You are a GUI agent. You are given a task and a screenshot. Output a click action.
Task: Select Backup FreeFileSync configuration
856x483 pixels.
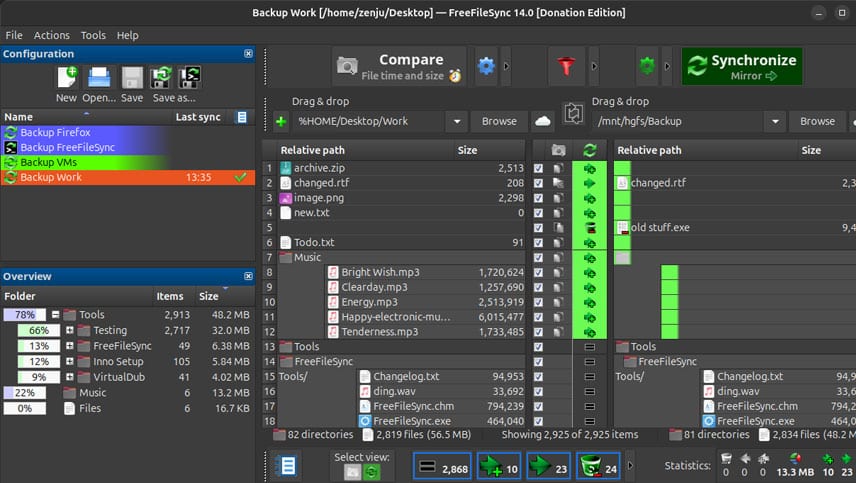pyautogui.click(x=128, y=147)
